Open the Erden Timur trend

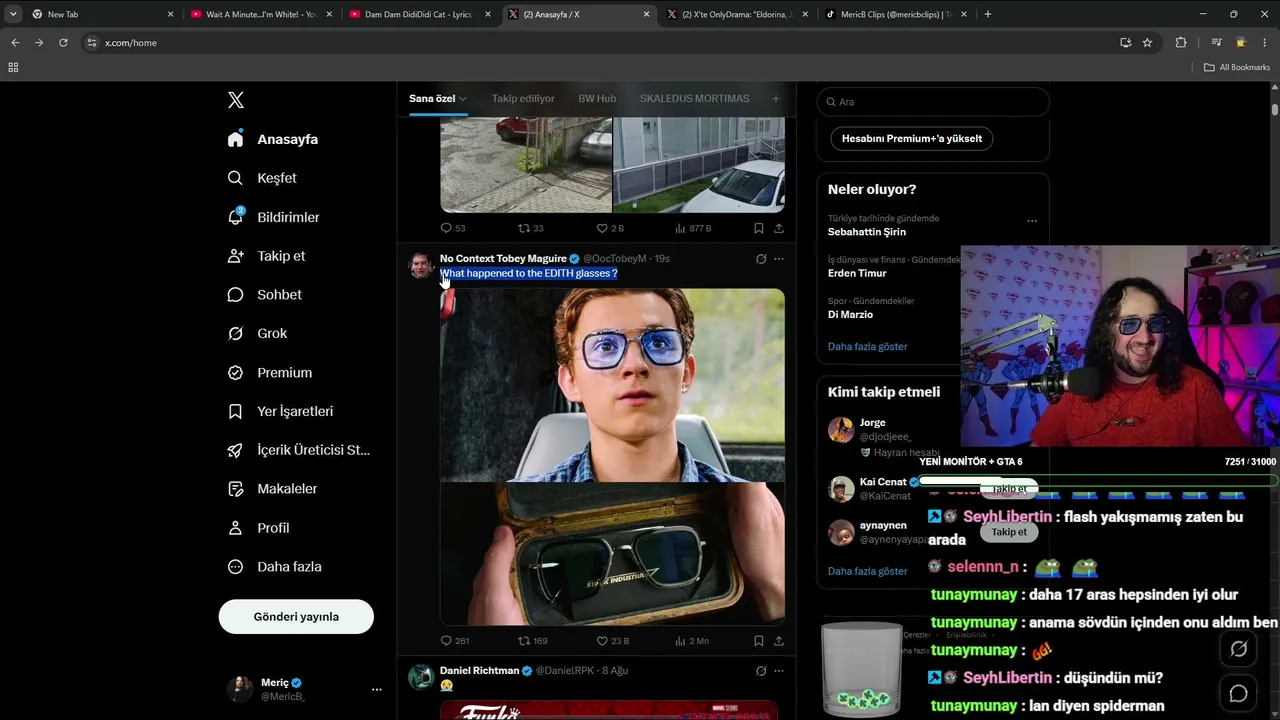pyautogui.click(x=857, y=274)
